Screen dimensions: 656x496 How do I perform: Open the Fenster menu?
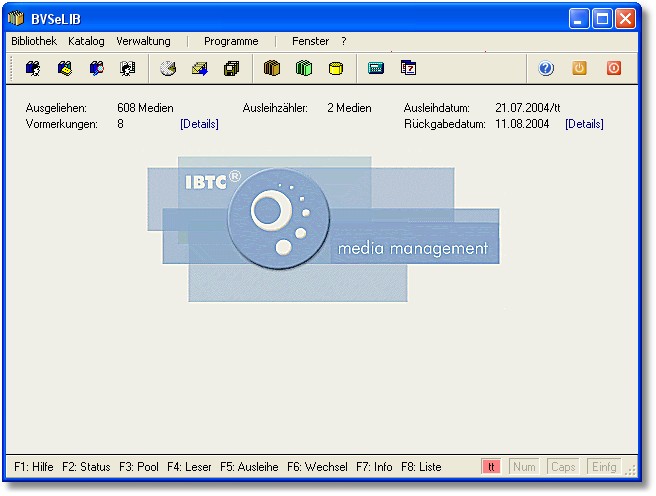[310, 41]
